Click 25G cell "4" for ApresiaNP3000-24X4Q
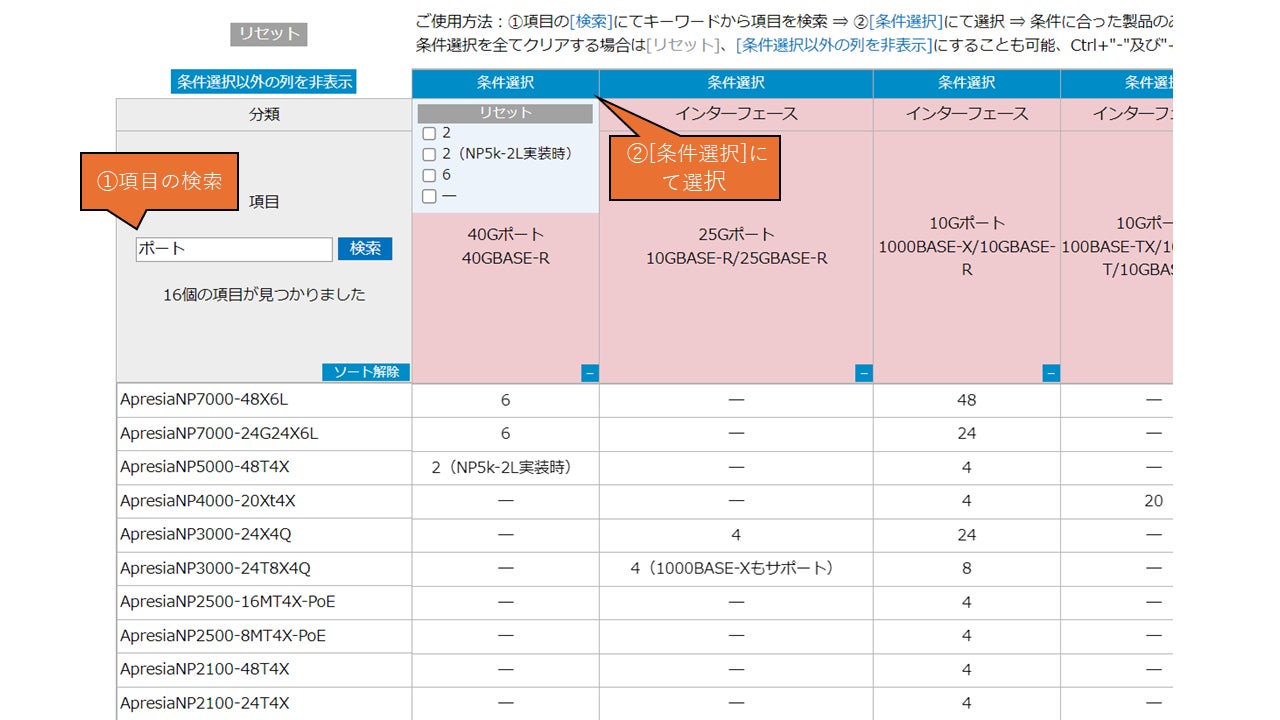This screenshot has height=720, width=1280. coord(736,535)
